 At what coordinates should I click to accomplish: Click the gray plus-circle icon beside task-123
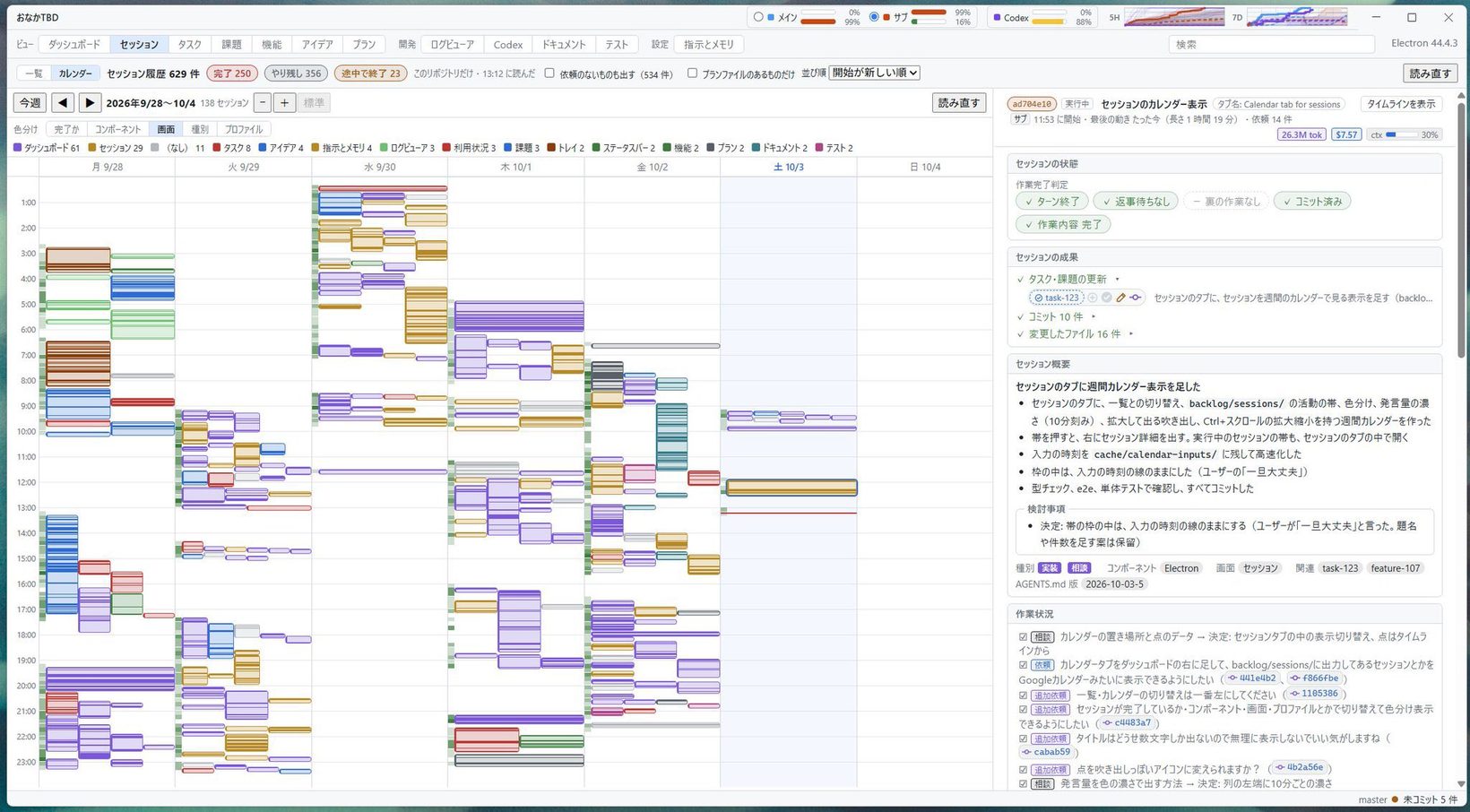coord(1093,298)
